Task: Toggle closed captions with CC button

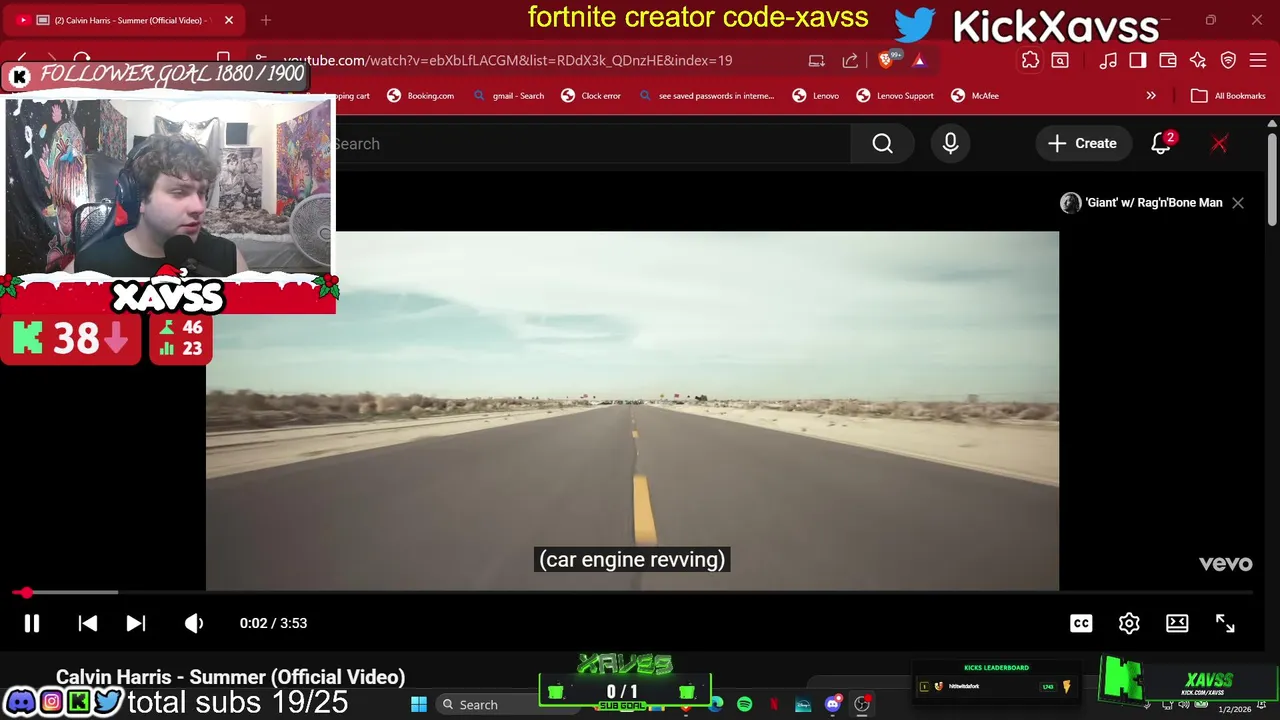Action: click(1081, 623)
